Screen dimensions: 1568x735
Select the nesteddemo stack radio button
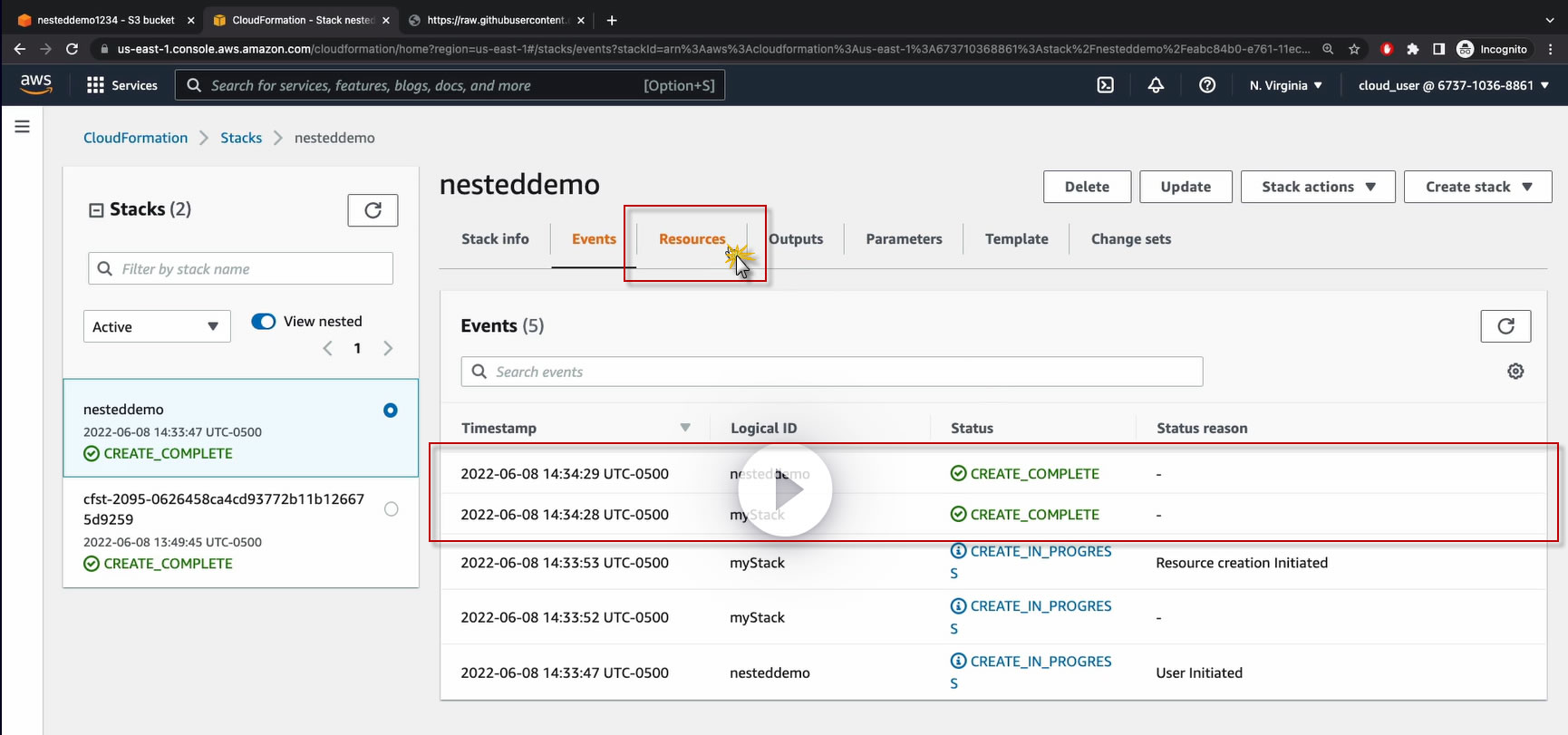[391, 411]
